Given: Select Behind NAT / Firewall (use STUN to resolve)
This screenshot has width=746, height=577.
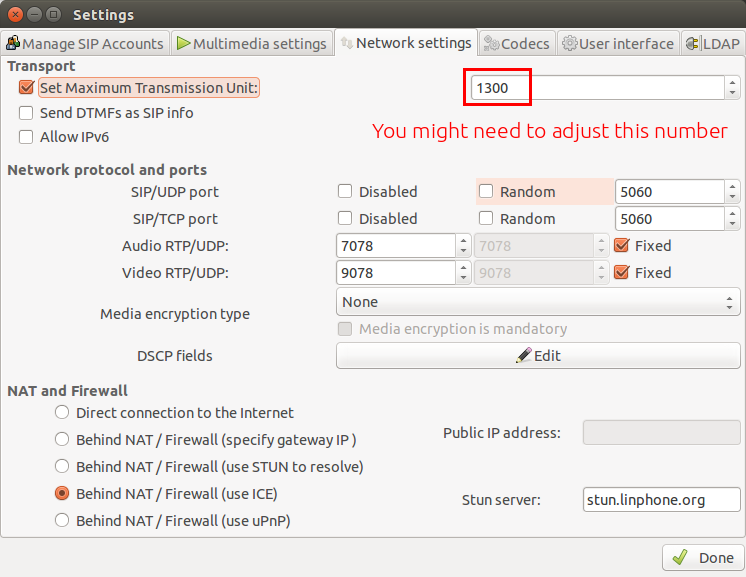Looking at the screenshot, I should point(62,466).
